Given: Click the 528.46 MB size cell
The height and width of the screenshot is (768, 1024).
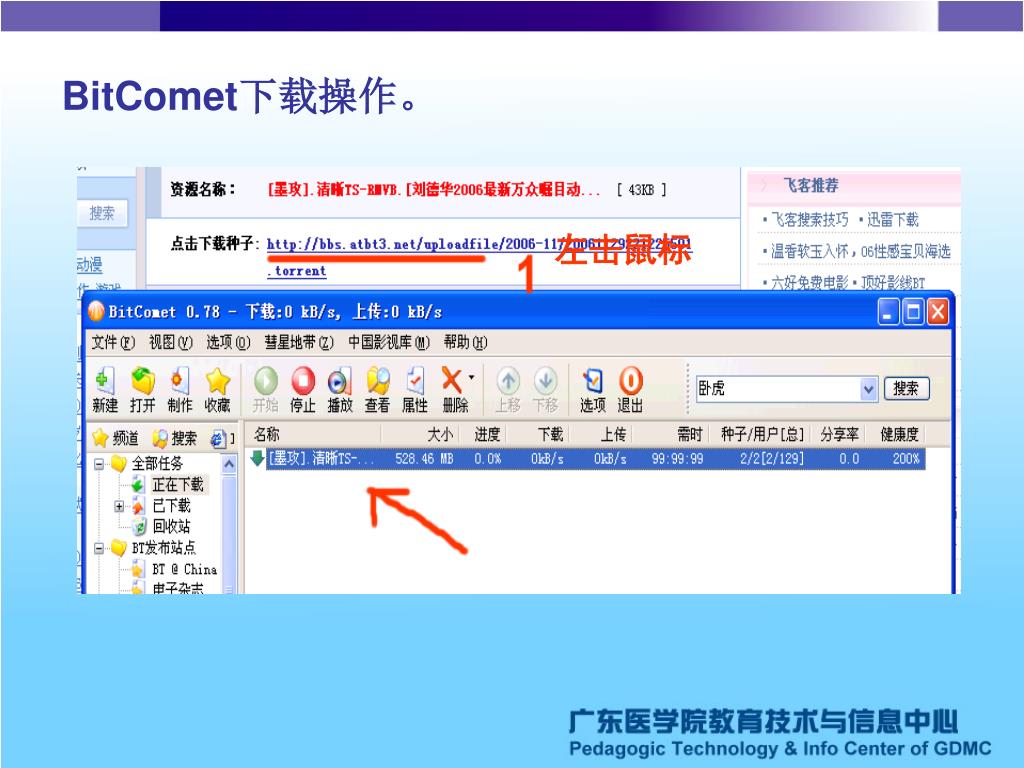Looking at the screenshot, I should coord(424,459).
